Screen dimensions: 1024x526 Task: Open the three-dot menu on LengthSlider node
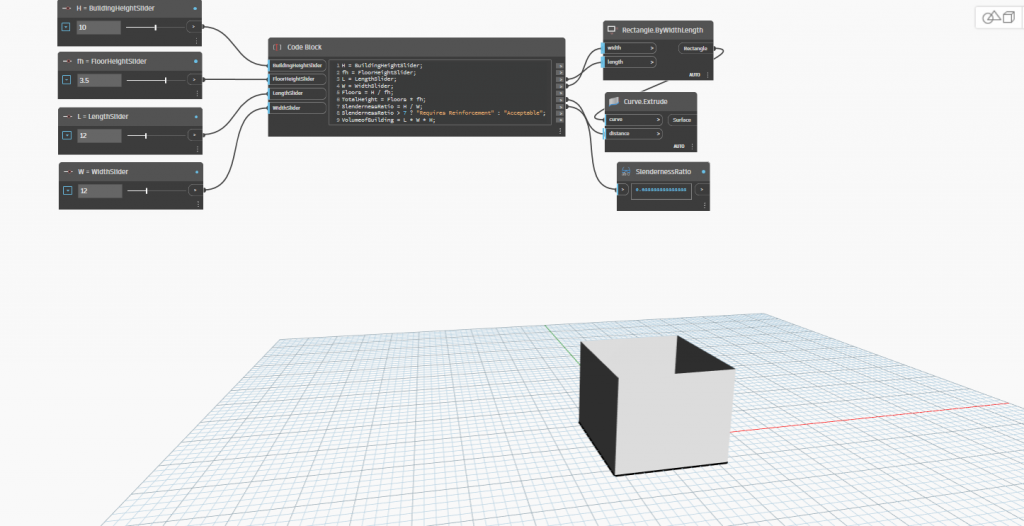point(197,150)
